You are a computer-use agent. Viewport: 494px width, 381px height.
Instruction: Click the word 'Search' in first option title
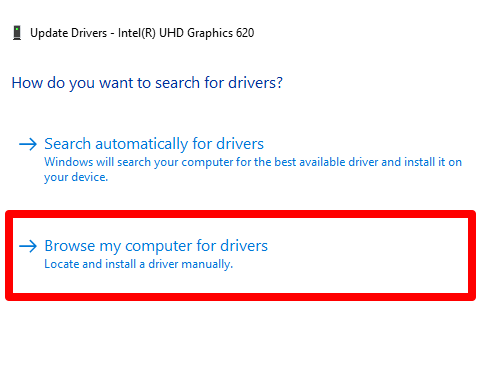(x=68, y=144)
